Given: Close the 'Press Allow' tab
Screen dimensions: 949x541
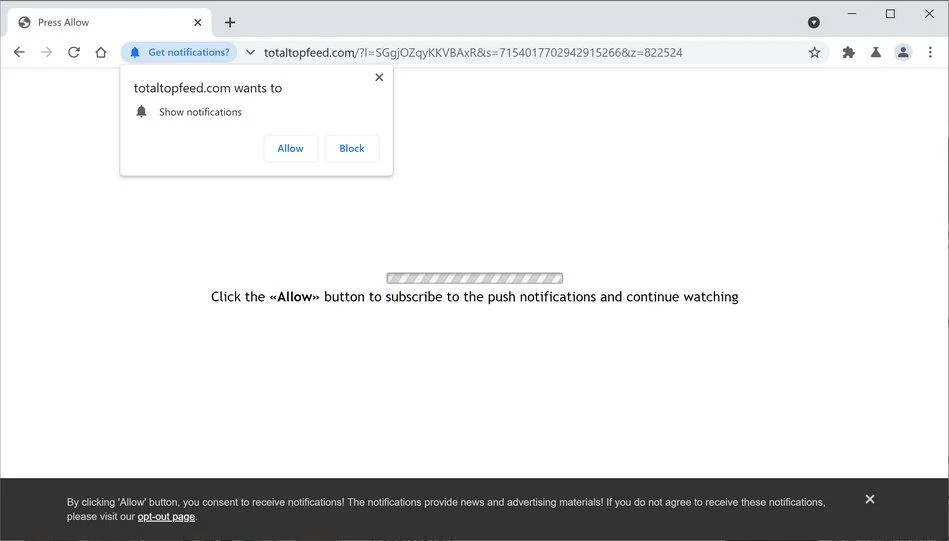Looking at the screenshot, I should coord(198,22).
